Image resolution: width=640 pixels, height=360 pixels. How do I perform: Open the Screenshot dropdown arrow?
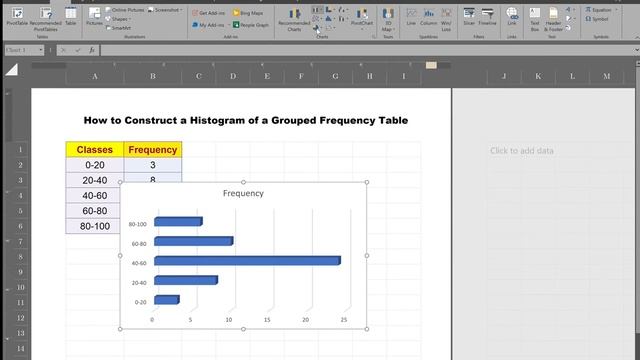click(x=182, y=10)
